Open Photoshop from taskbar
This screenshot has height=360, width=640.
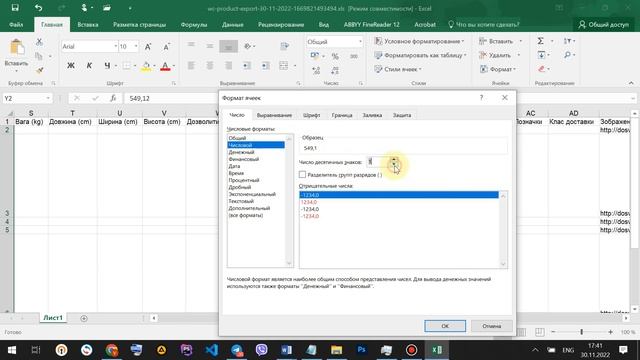pyautogui.click(x=361, y=350)
